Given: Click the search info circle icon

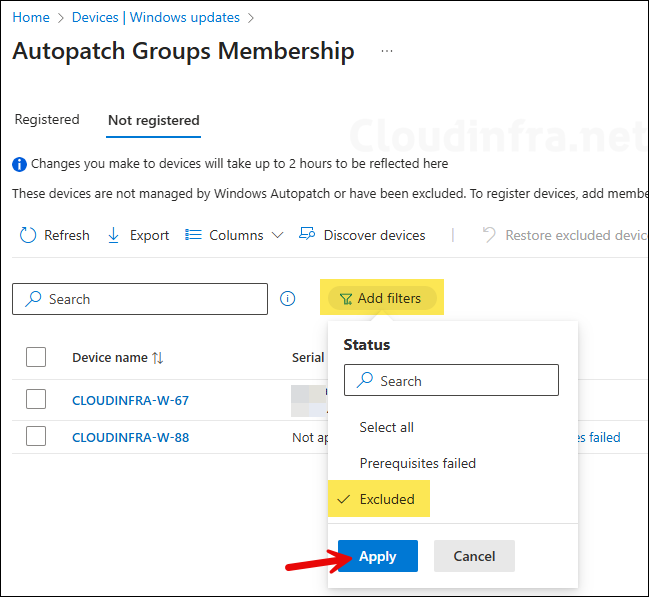Looking at the screenshot, I should point(287,298).
